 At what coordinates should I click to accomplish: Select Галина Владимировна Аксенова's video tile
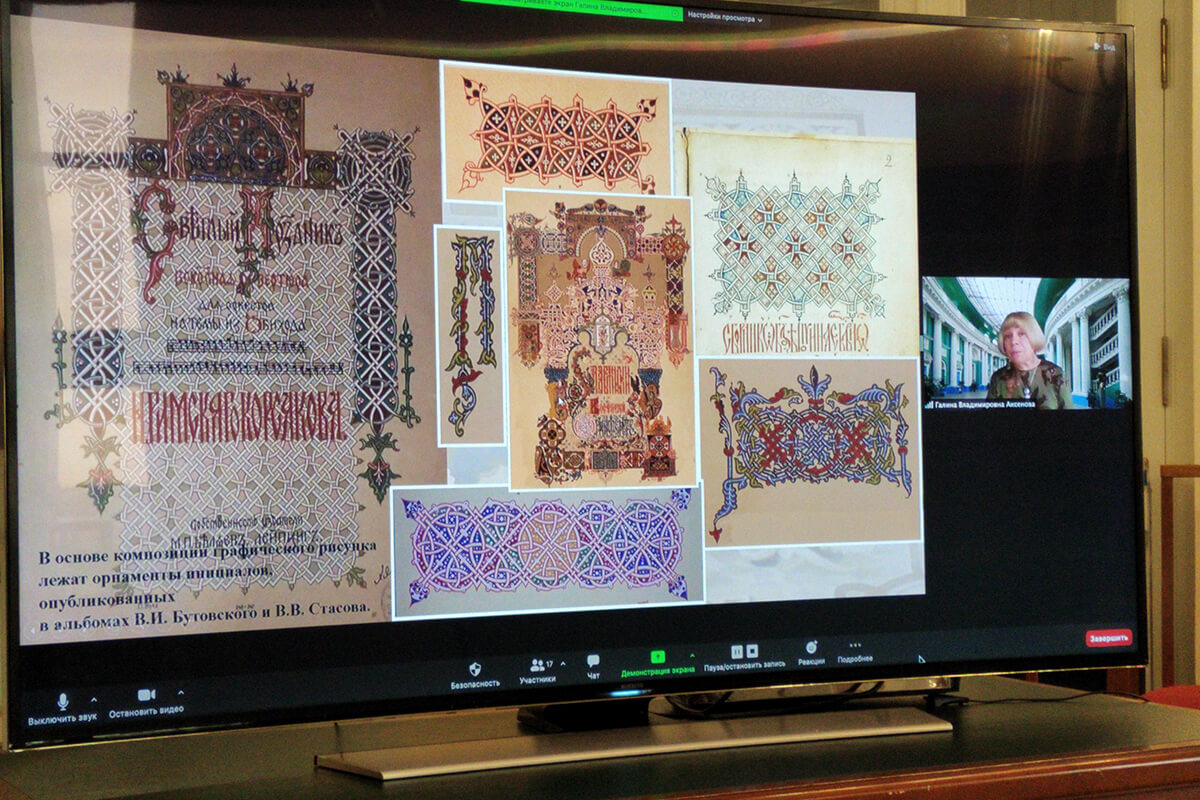click(1025, 343)
